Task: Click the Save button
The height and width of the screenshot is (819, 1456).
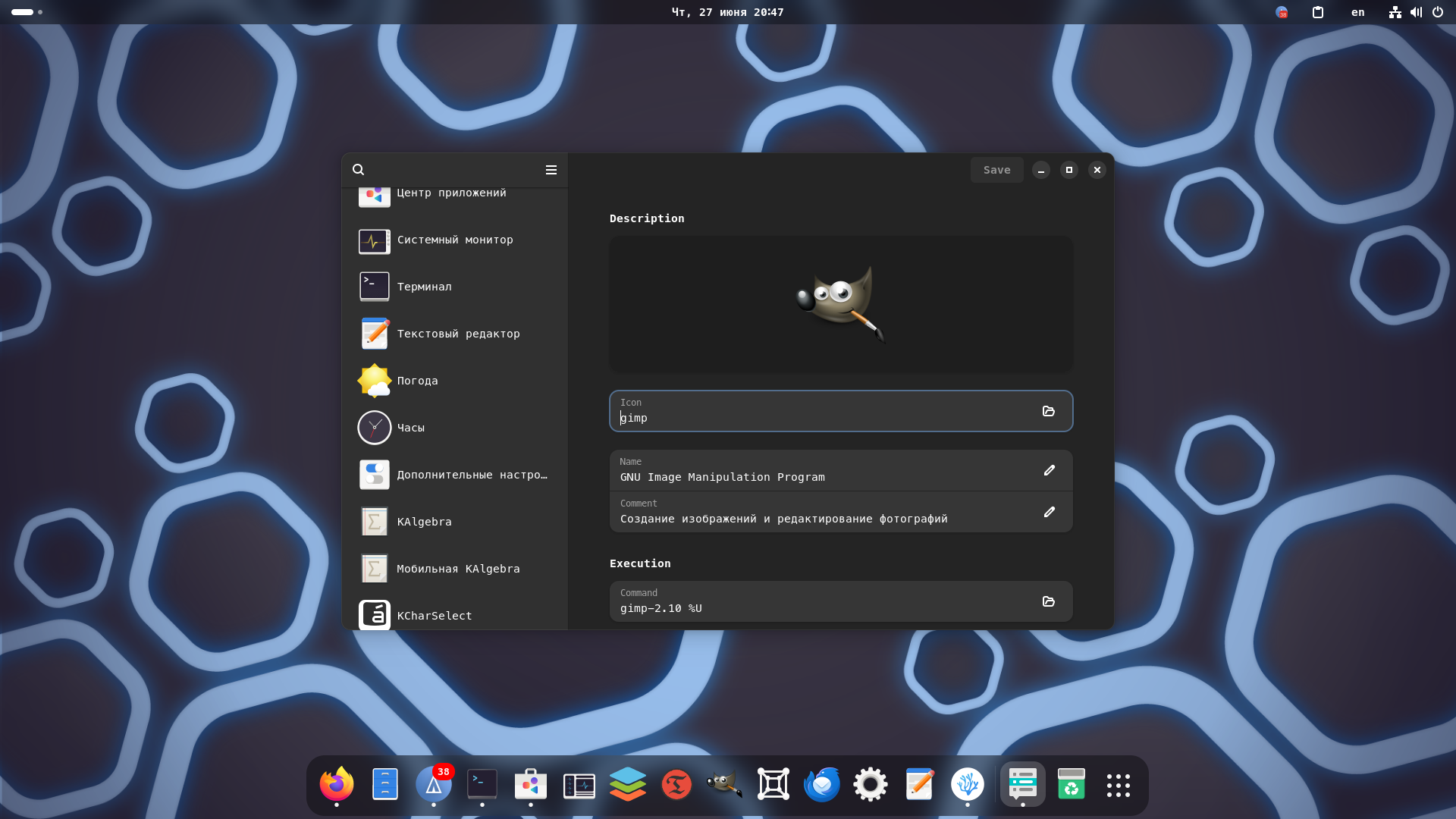Action: (996, 170)
